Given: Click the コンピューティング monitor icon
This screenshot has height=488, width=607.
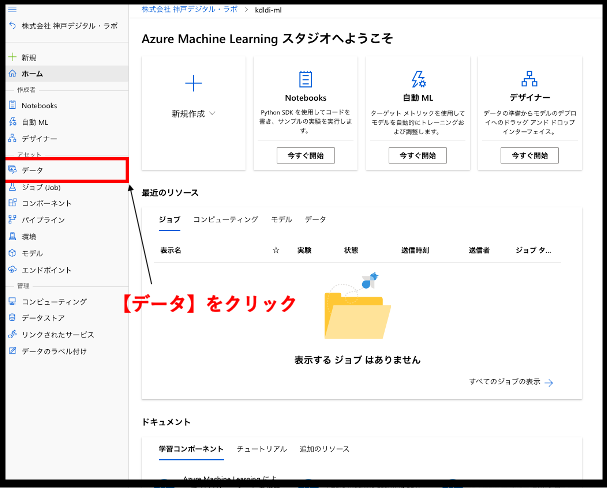Looking at the screenshot, I should 12,301.
